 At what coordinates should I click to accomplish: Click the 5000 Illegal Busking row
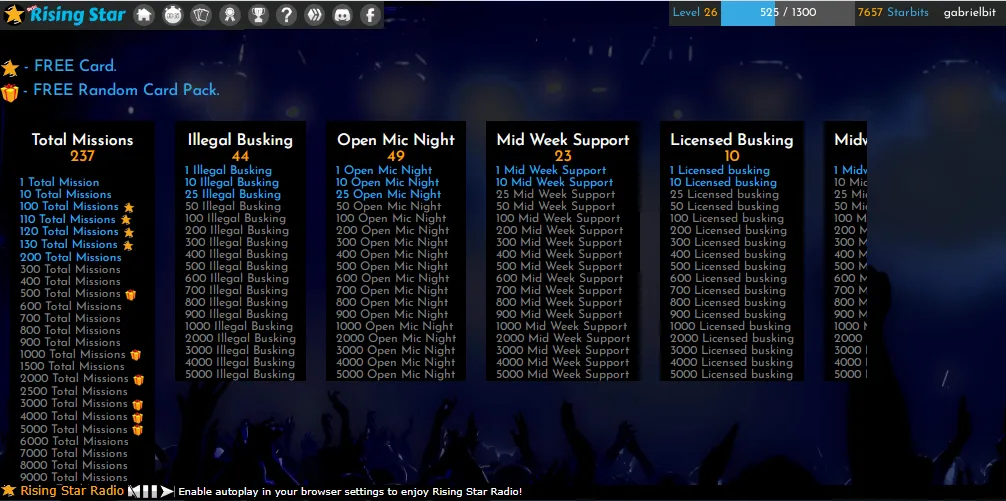coord(240,374)
